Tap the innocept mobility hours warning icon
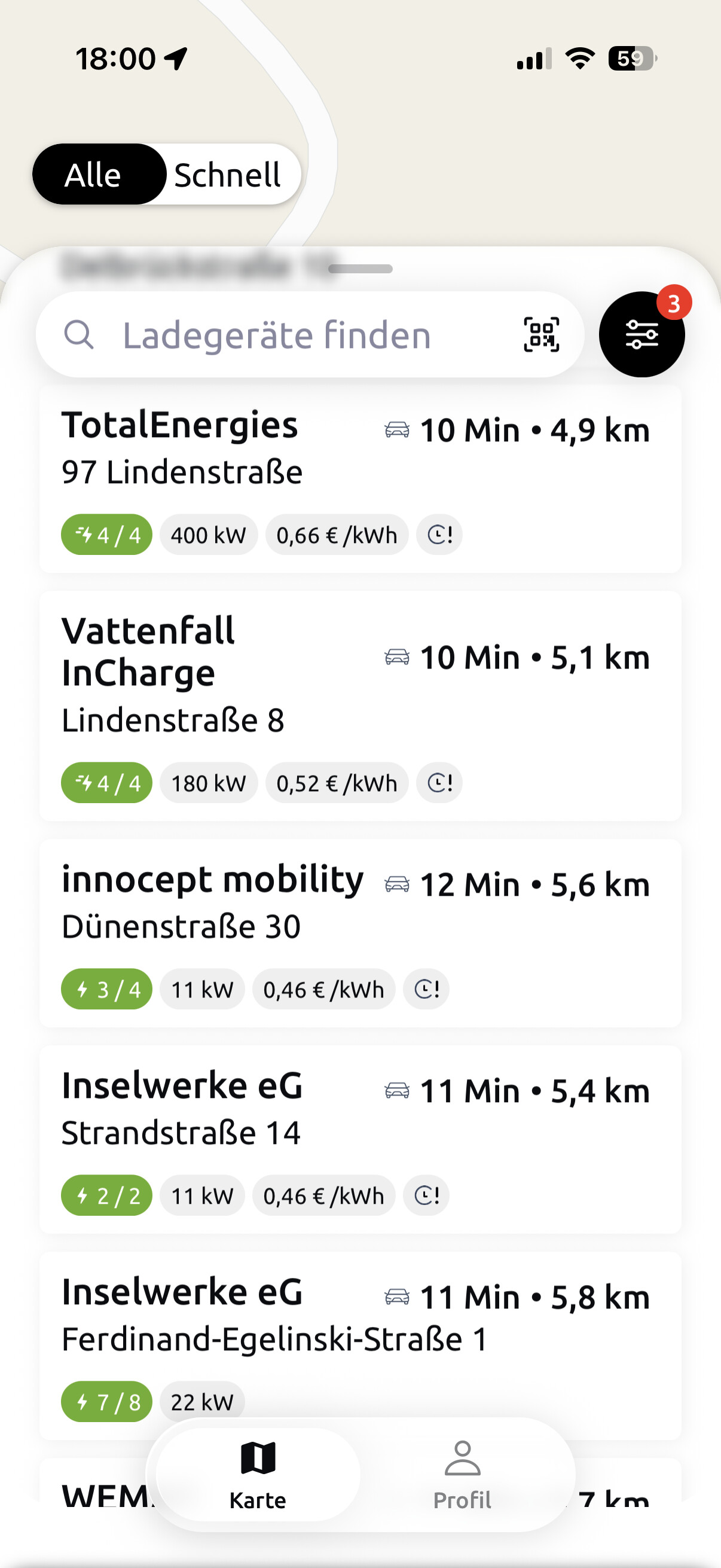 pyautogui.click(x=426, y=989)
